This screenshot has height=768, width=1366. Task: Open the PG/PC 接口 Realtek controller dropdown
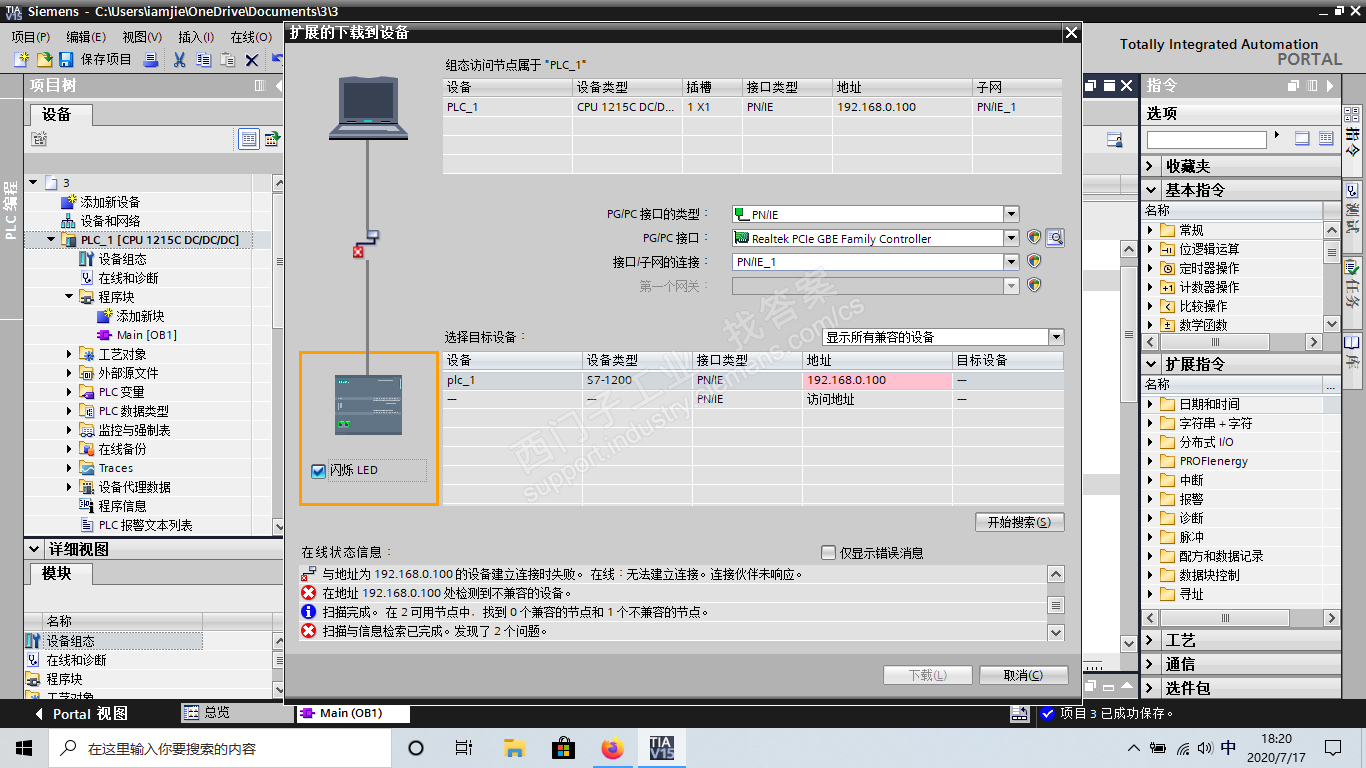click(x=1011, y=238)
